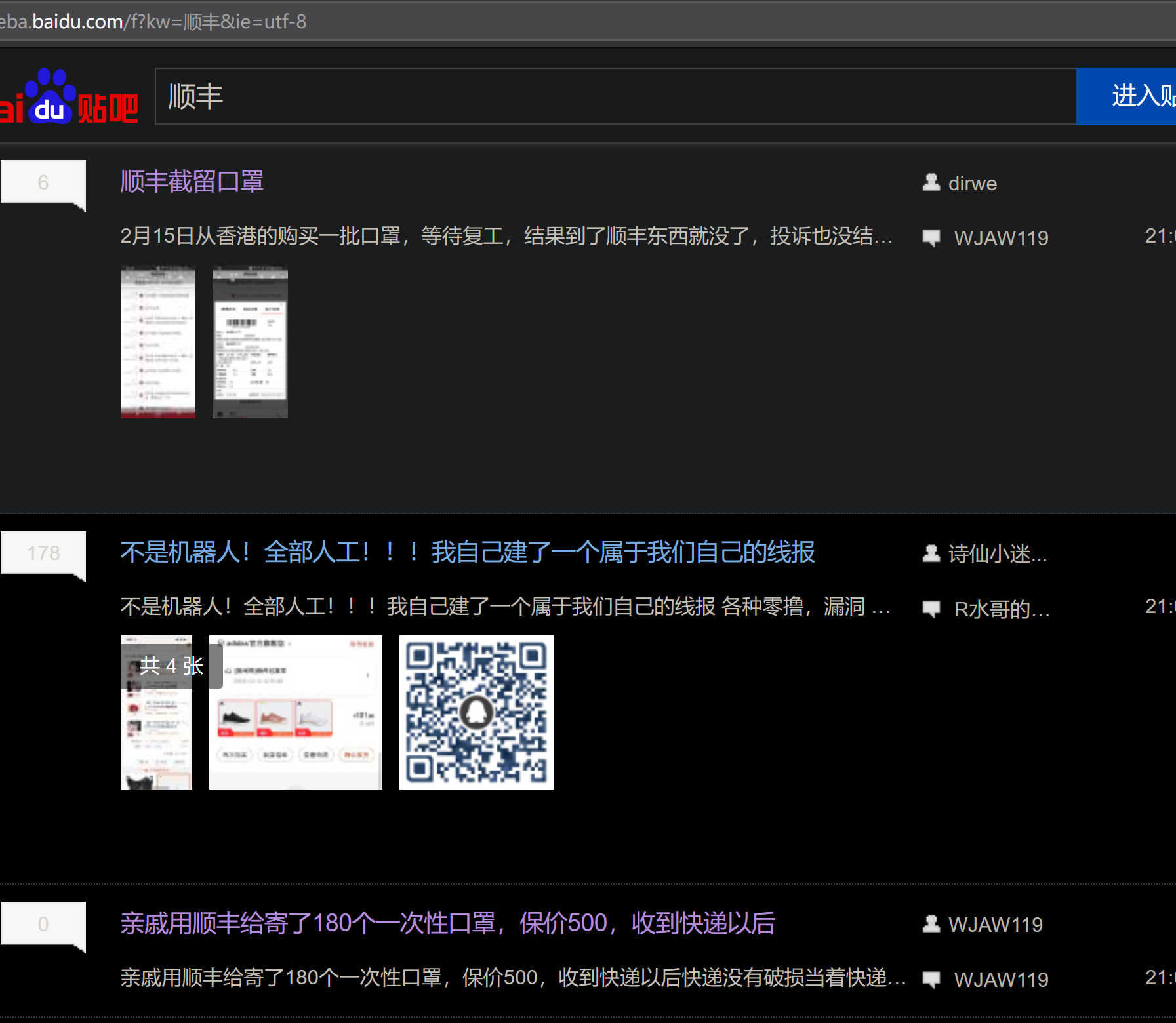Click author icon beside dirwe
This screenshot has width=1176, height=1023.
(x=931, y=182)
